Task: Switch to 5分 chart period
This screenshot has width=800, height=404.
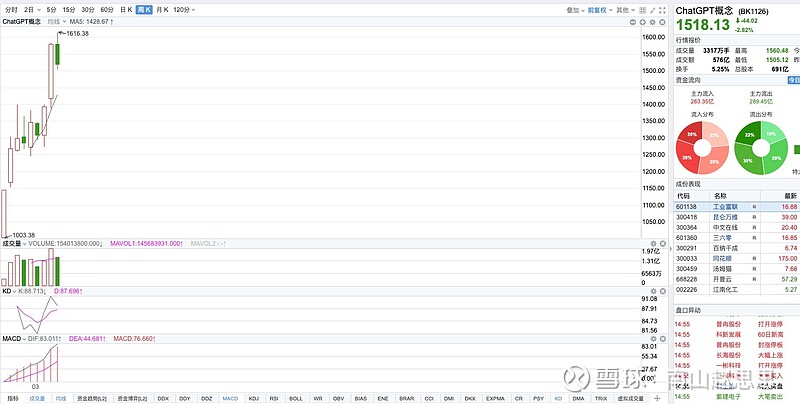Action: click(x=52, y=10)
